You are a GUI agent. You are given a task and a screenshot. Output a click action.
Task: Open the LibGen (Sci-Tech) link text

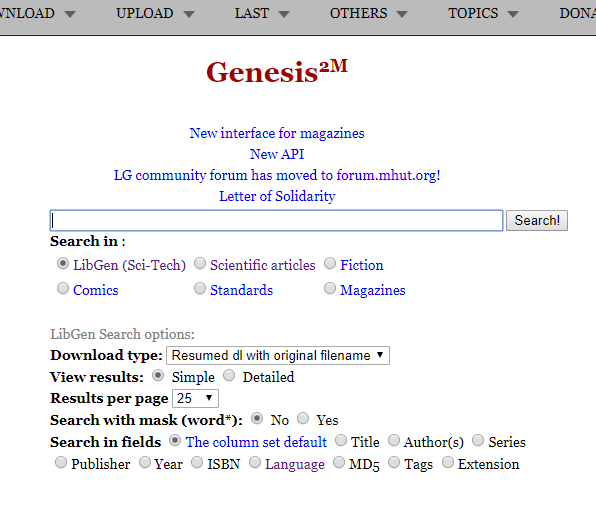129,265
